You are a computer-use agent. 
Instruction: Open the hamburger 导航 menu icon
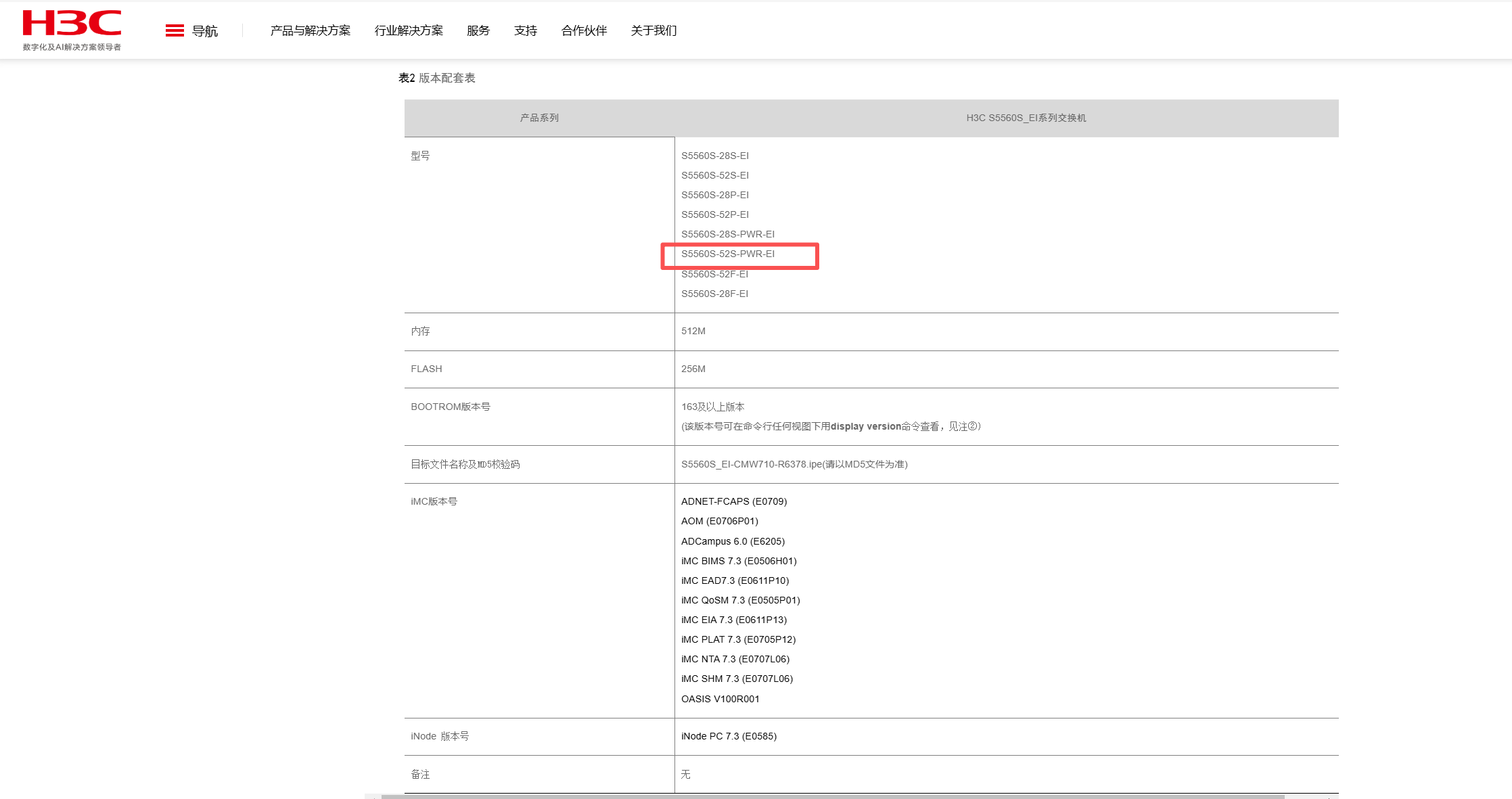(x=175, y=30)
